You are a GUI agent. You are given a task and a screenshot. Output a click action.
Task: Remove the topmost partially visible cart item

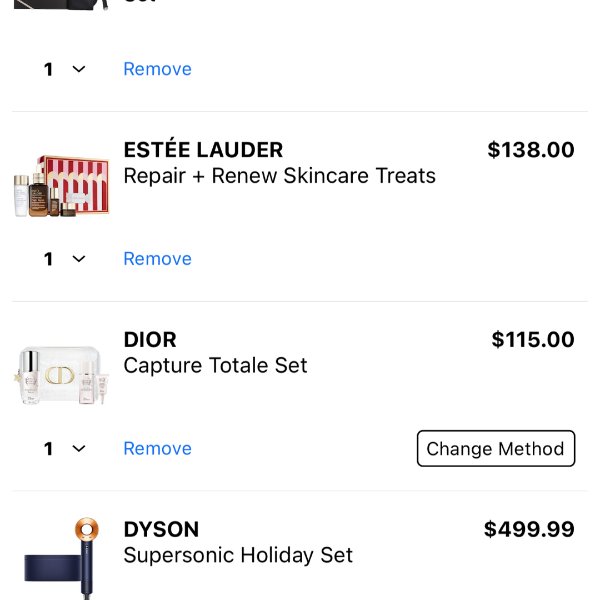coord(157,69)
